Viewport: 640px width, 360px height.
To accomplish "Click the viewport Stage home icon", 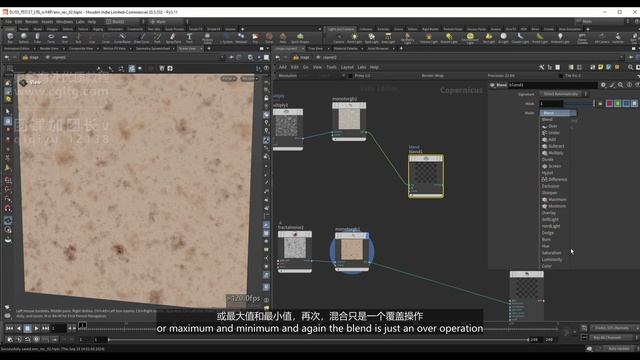I will [x=26, y=58].
